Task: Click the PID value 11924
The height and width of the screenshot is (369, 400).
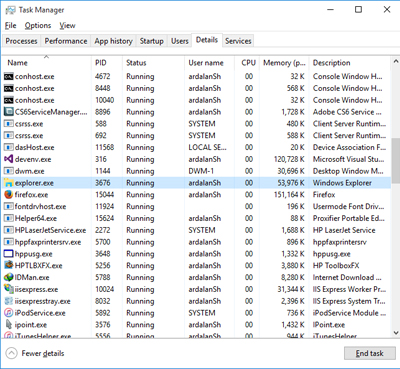Action: click(105, 207)
